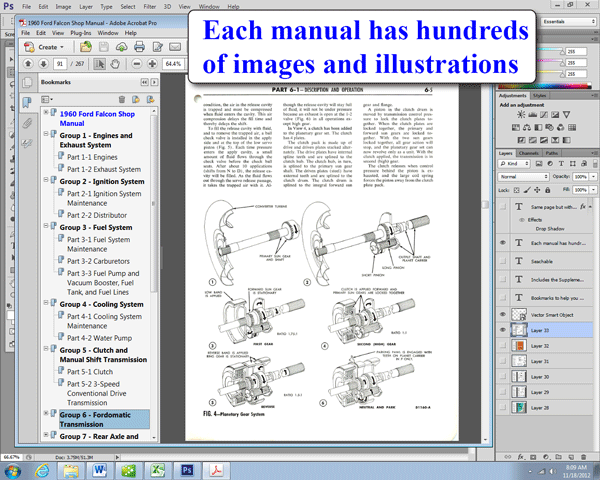This screenshot has width=600, height=480.
Task: Open the Kind filter dropdown in Layers
Action: (514, 163)
